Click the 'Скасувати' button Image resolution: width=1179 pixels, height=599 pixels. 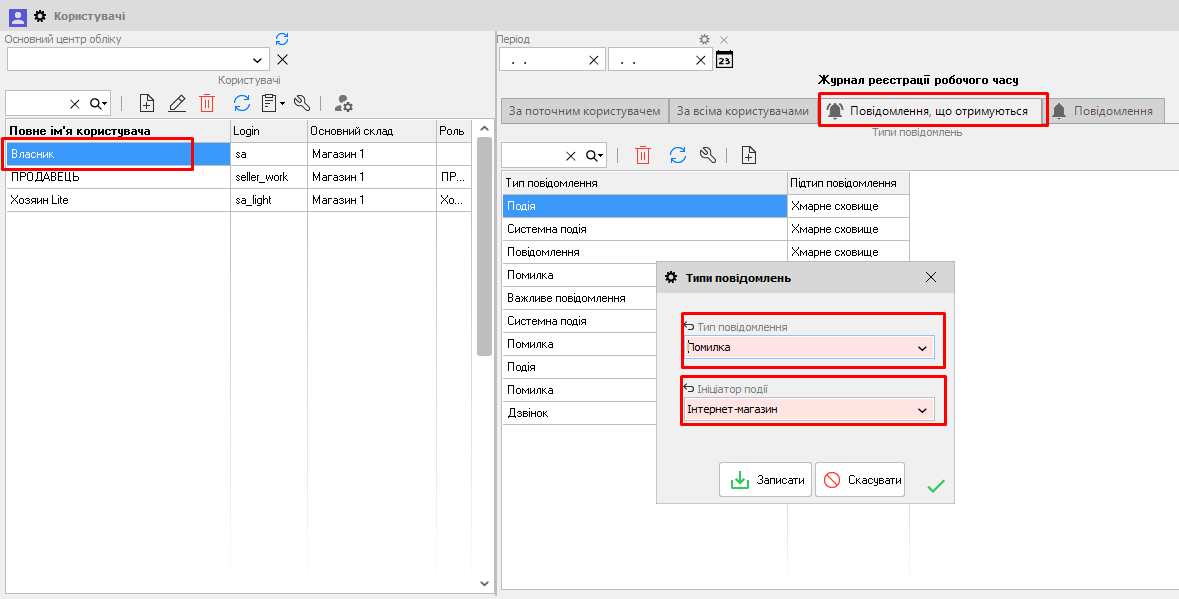[860, 480]
